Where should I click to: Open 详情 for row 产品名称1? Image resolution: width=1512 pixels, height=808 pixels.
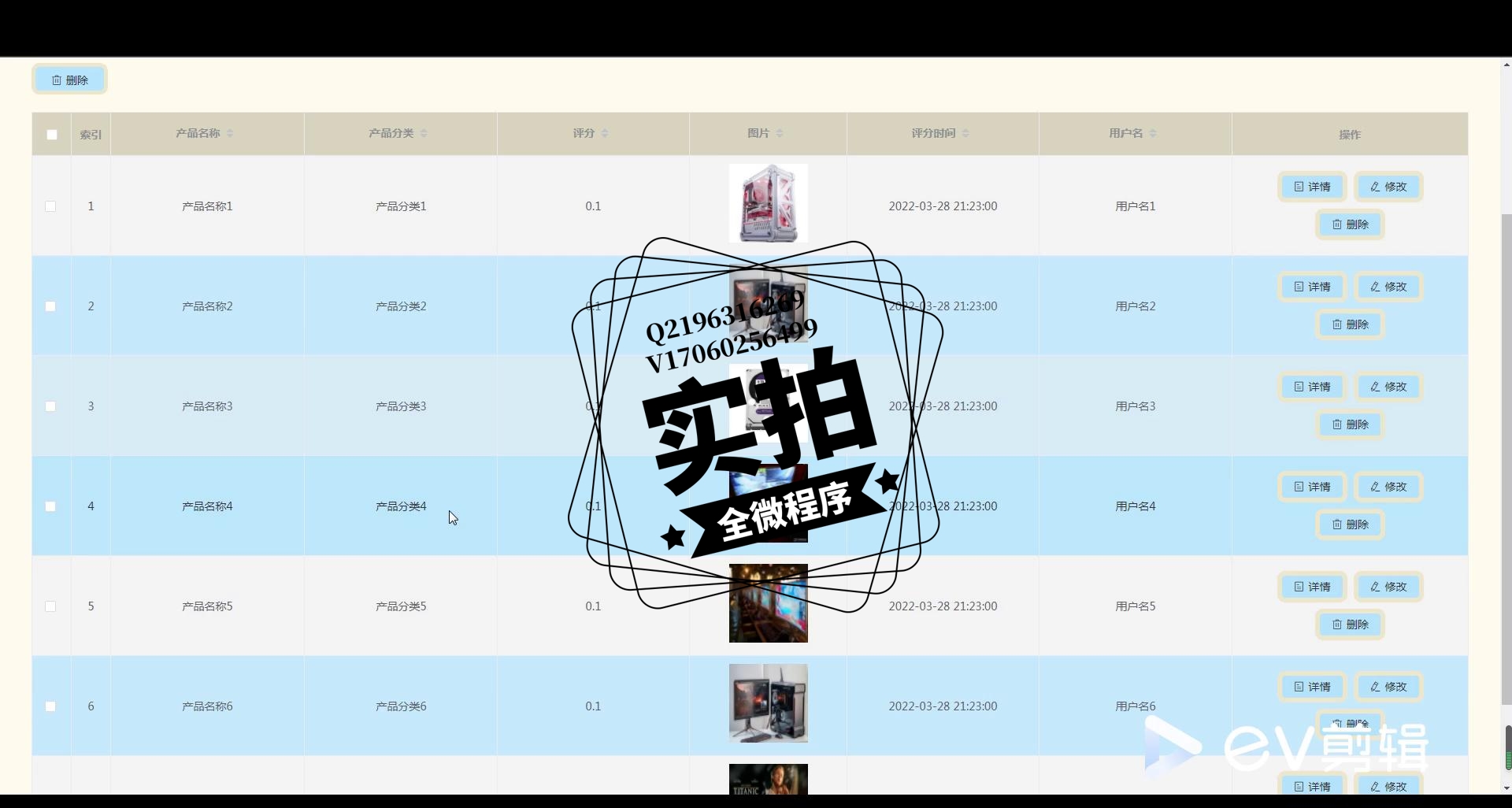tap(1312, 187)
